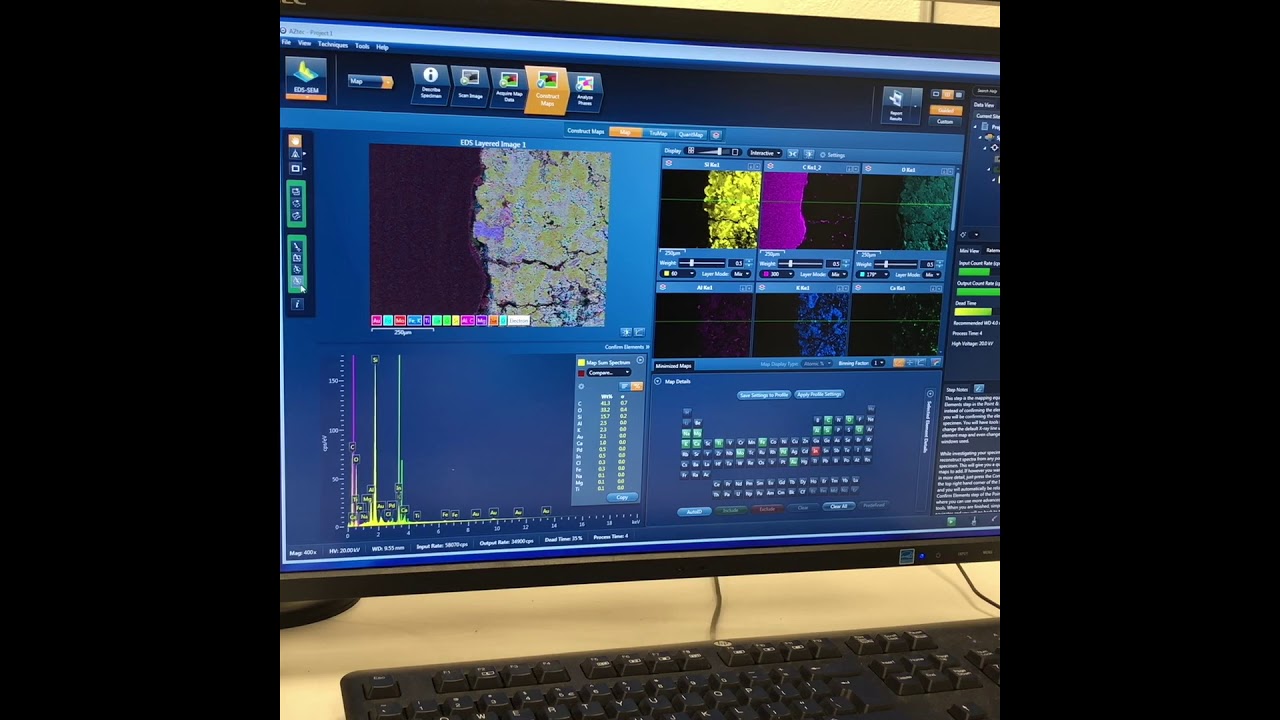Switch to the QuantMap tab

(x=691, y=134)
